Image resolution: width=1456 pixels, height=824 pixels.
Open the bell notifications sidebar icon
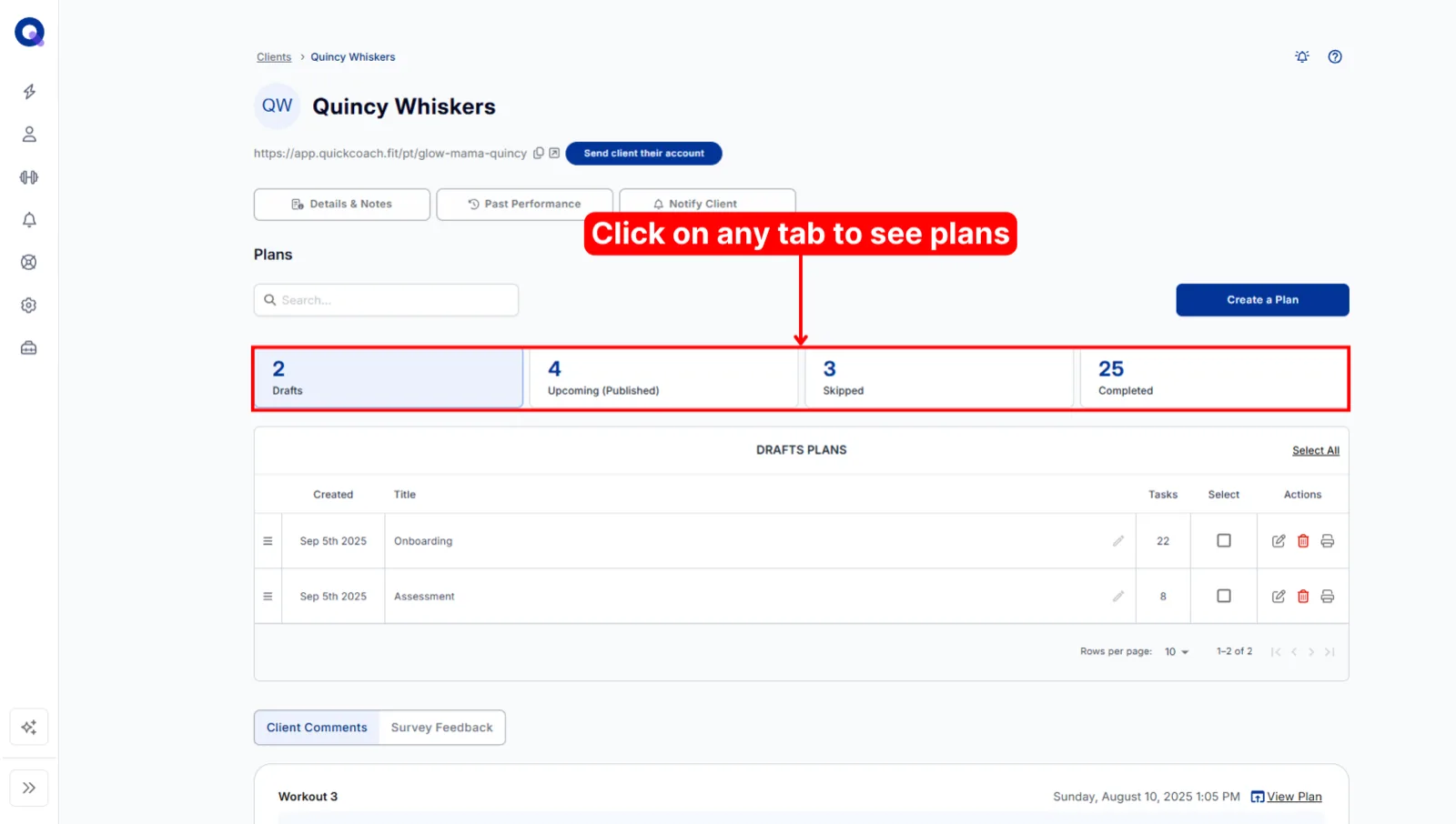pos(29,220)
